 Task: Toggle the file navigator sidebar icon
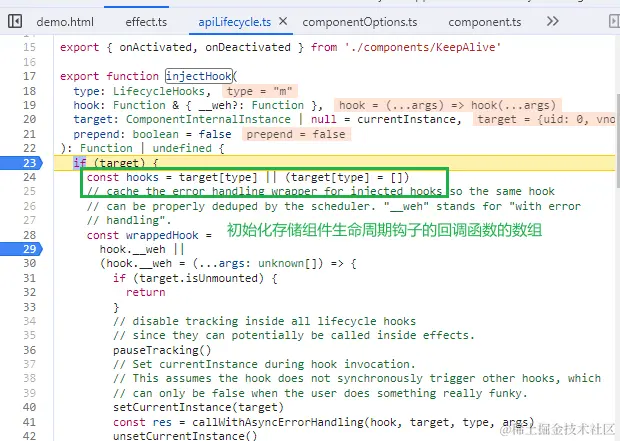[15, 21]
